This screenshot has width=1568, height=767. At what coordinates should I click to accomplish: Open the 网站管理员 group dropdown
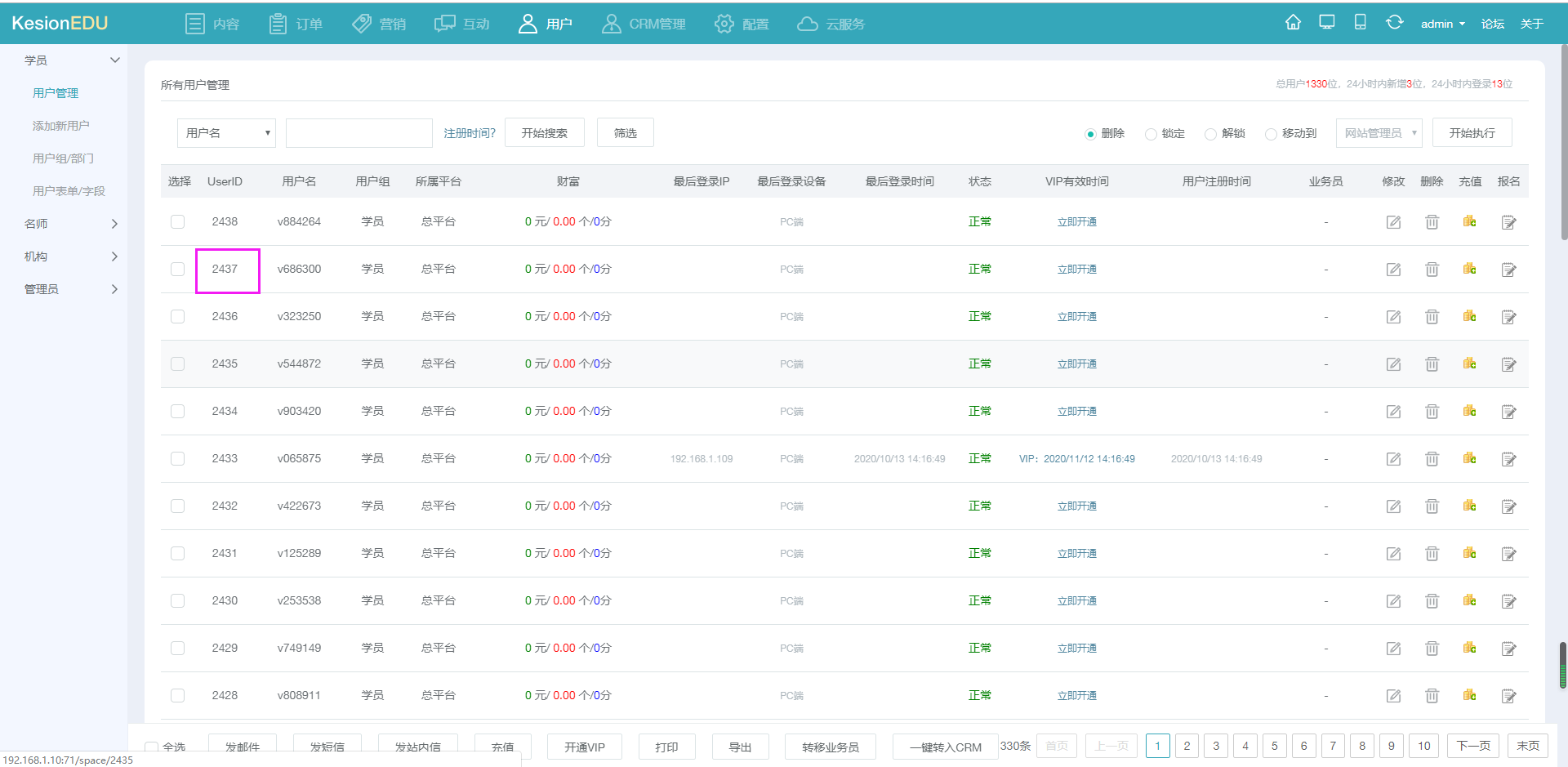point(1379,133)
